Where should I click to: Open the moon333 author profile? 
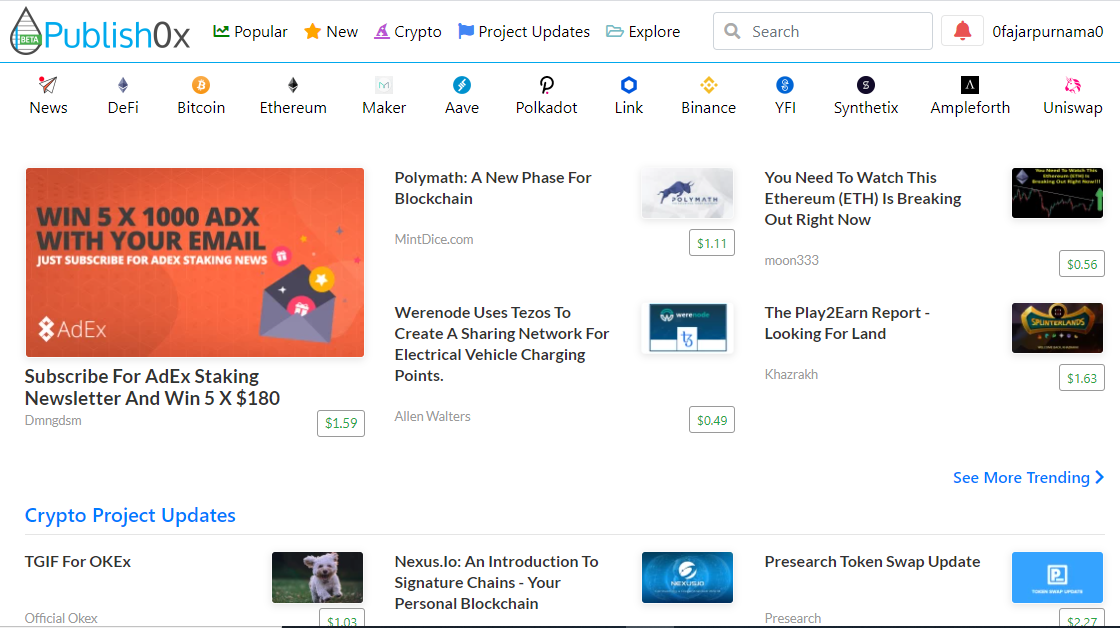tap(791, 260)
